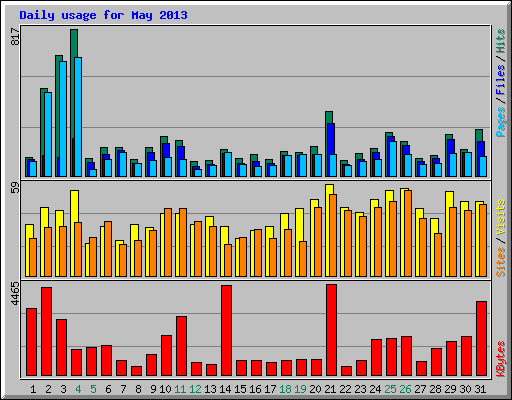The image size is (512, 400).
Task: Click the 817 hits axis value
Action: click(x=15, y=37)
